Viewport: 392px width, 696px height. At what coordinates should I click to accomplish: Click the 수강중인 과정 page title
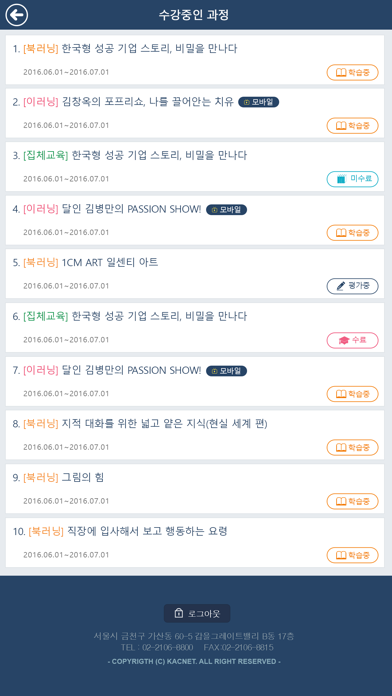tap(194, 15)
